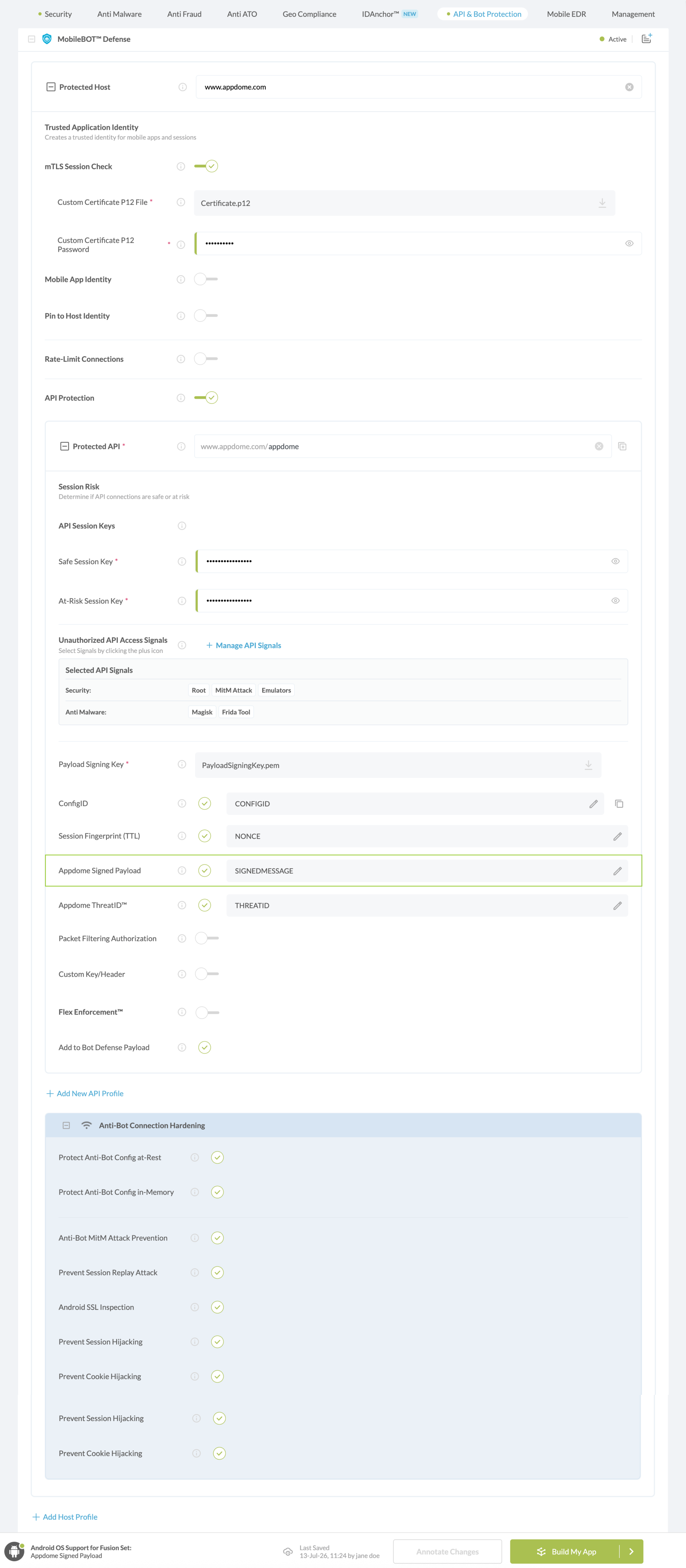Viewport: 686px width, 1568px height.
Task: Edit the THREATID value with pencil
Action: click(x=617, y=906)
